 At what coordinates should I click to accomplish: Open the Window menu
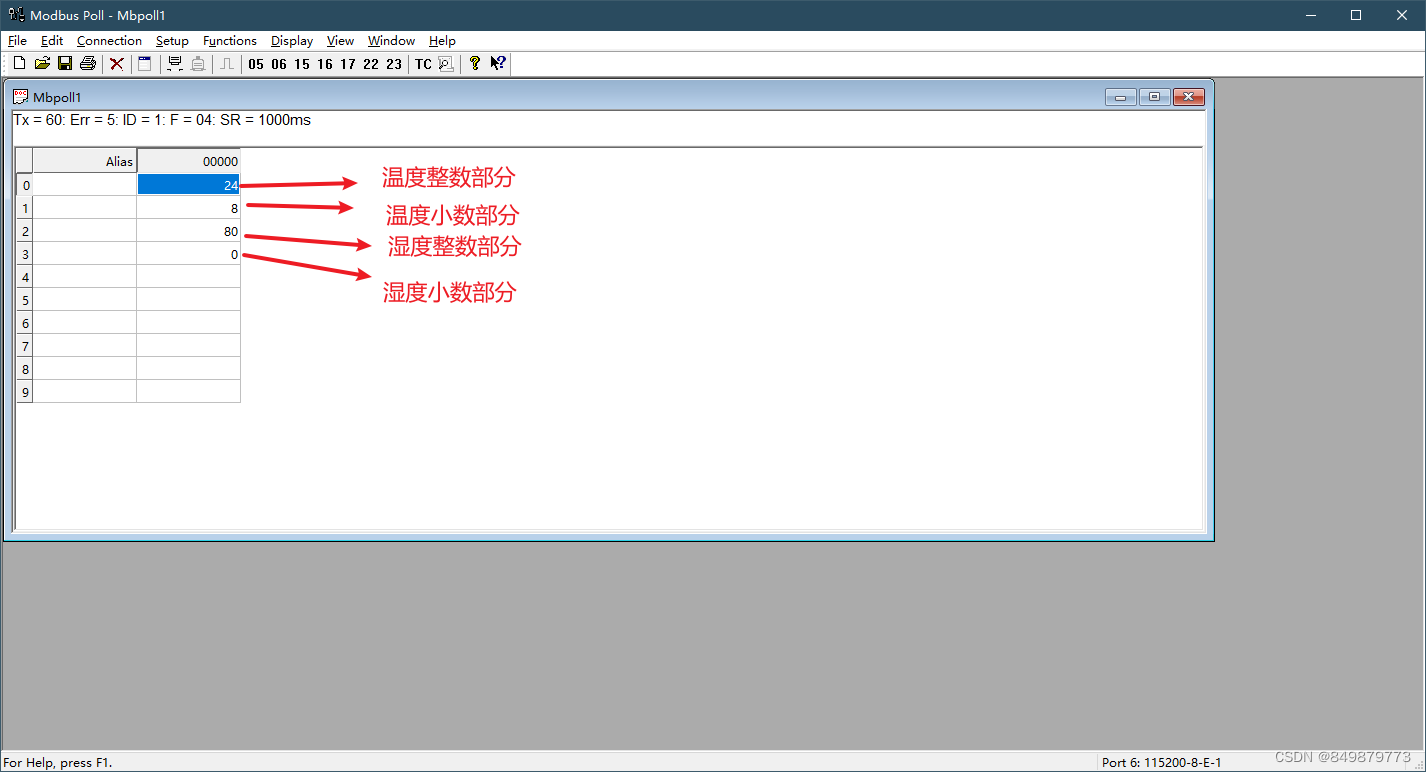(x=391, y=41)
